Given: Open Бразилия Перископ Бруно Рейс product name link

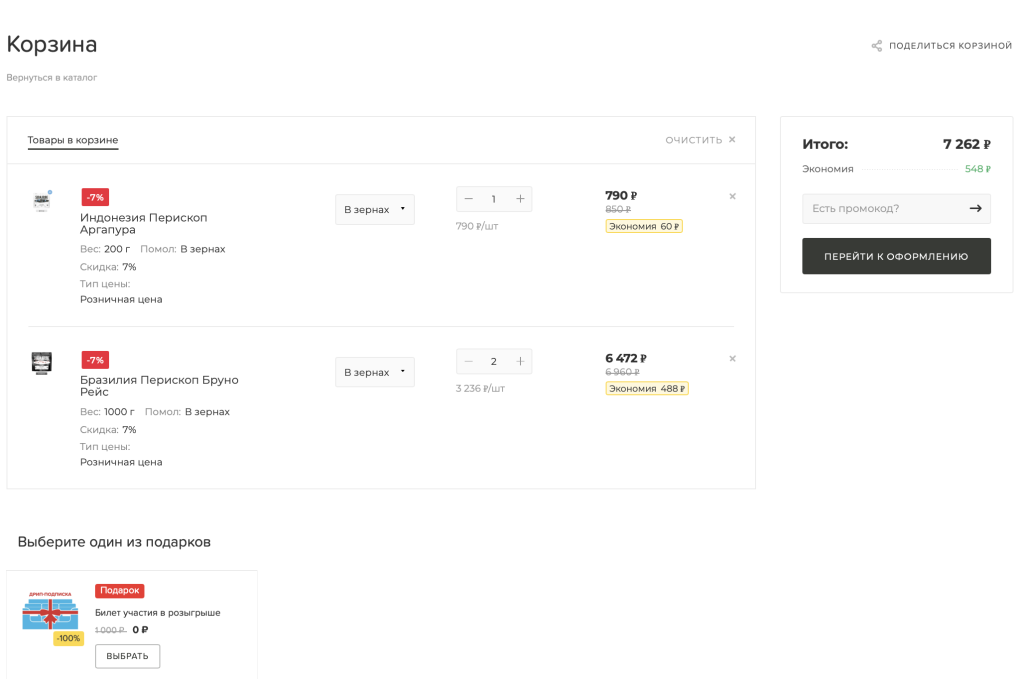Looking at the screenshot, I should pyautogui.click(x=159, y=386).
